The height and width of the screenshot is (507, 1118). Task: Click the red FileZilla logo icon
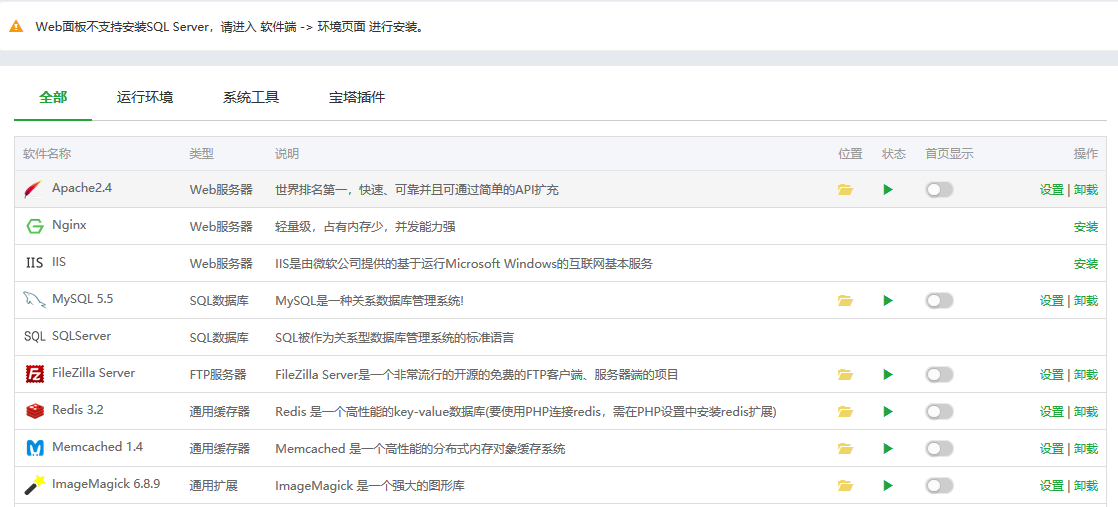tap(34, 374)
